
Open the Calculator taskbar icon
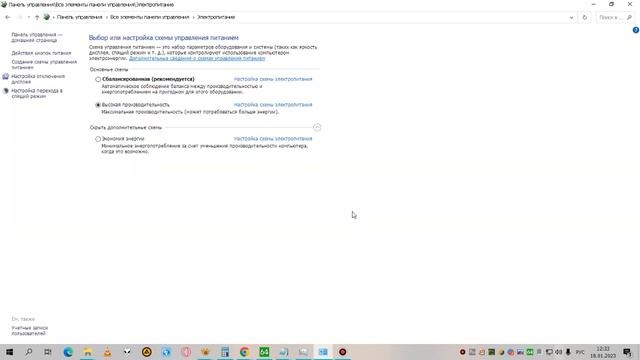click(225, 352)
